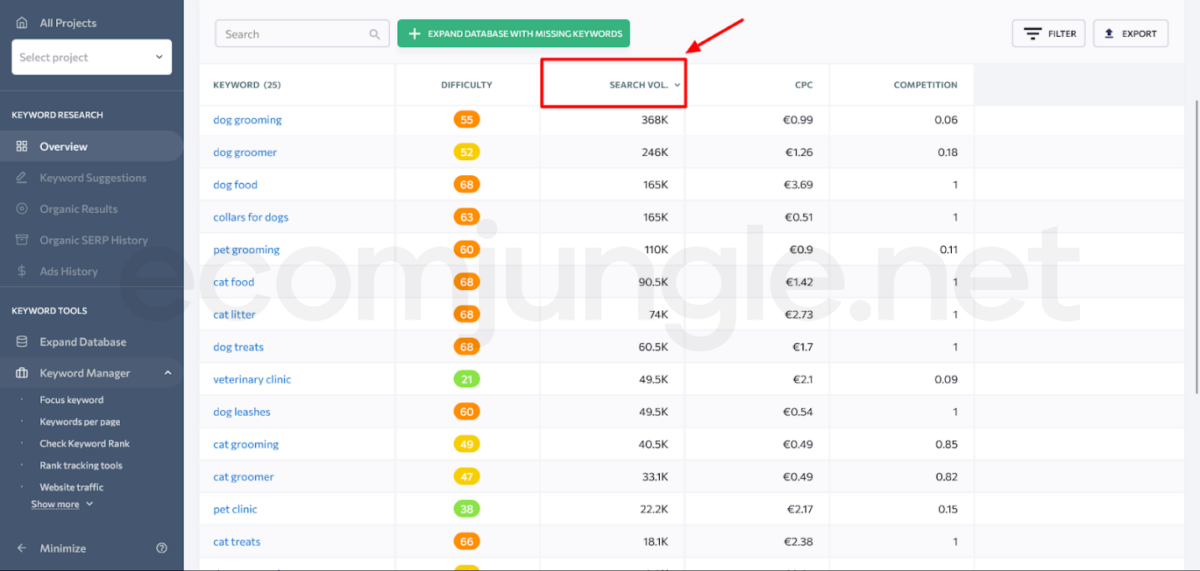Screen dimensions: 1200x571
Task: Click Expand Database With Missing Keywords button
Action: tap(513, 34)
